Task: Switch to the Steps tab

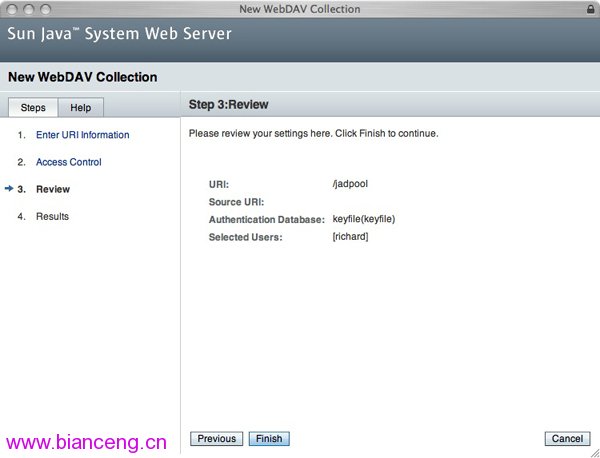Action: click(33, 108)
